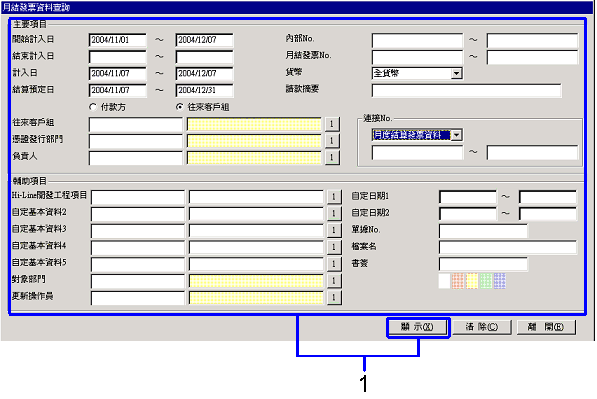Viewport: 597px width, 399px height.
Task: Click the 自定日期1 end field
Action: (548, 197)
